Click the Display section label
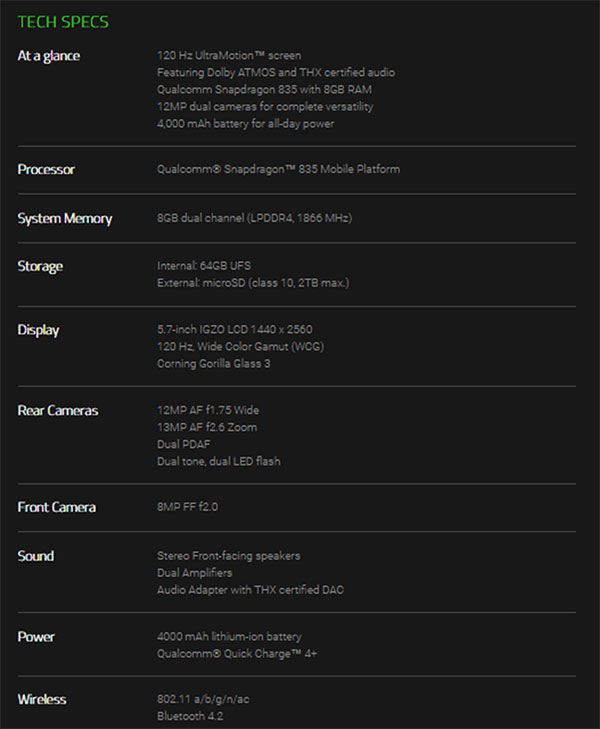The height and width of the screenshot is (729, 600). [38, 330]
